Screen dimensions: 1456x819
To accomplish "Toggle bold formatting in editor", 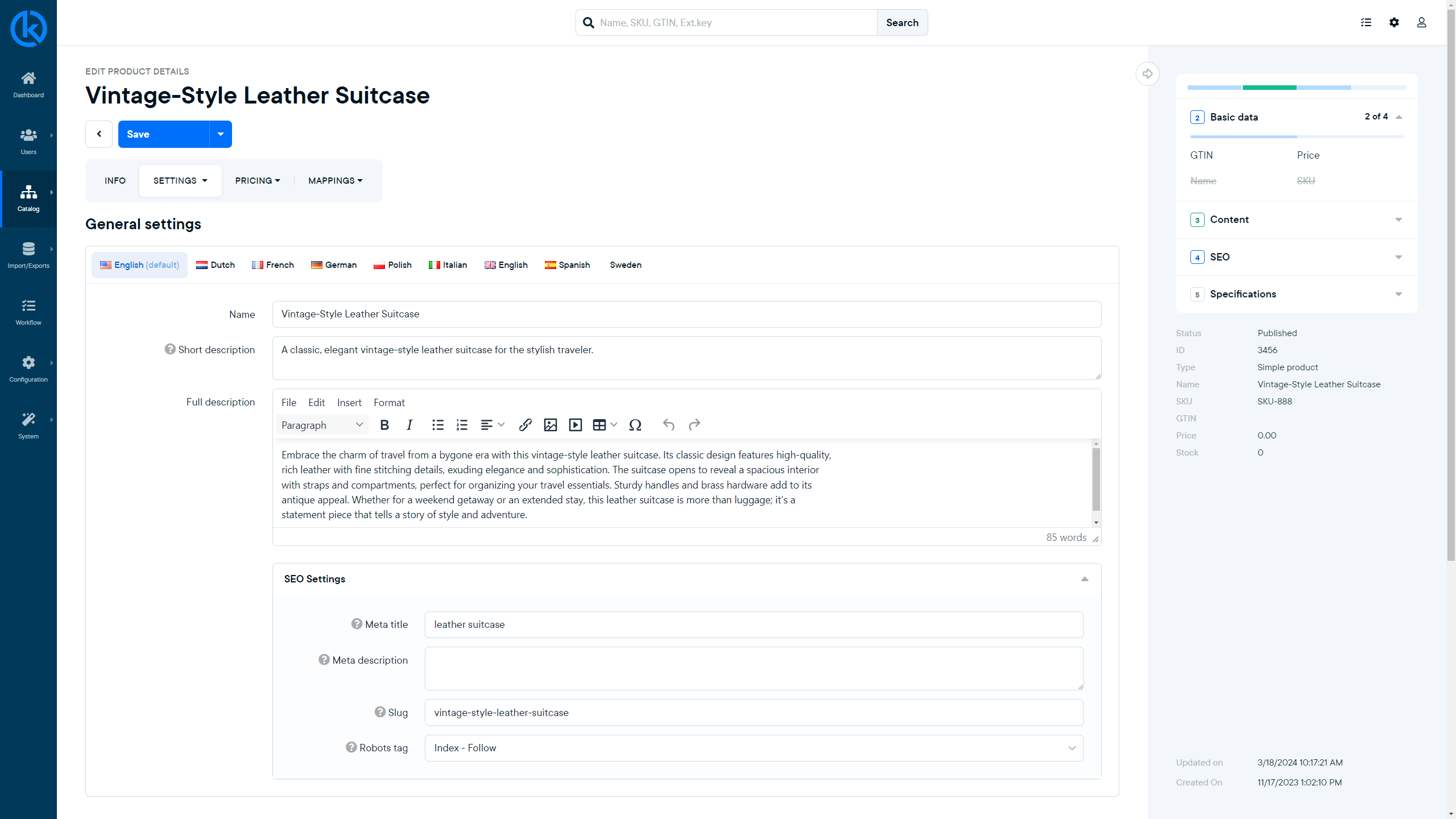I will coord(384,425).
